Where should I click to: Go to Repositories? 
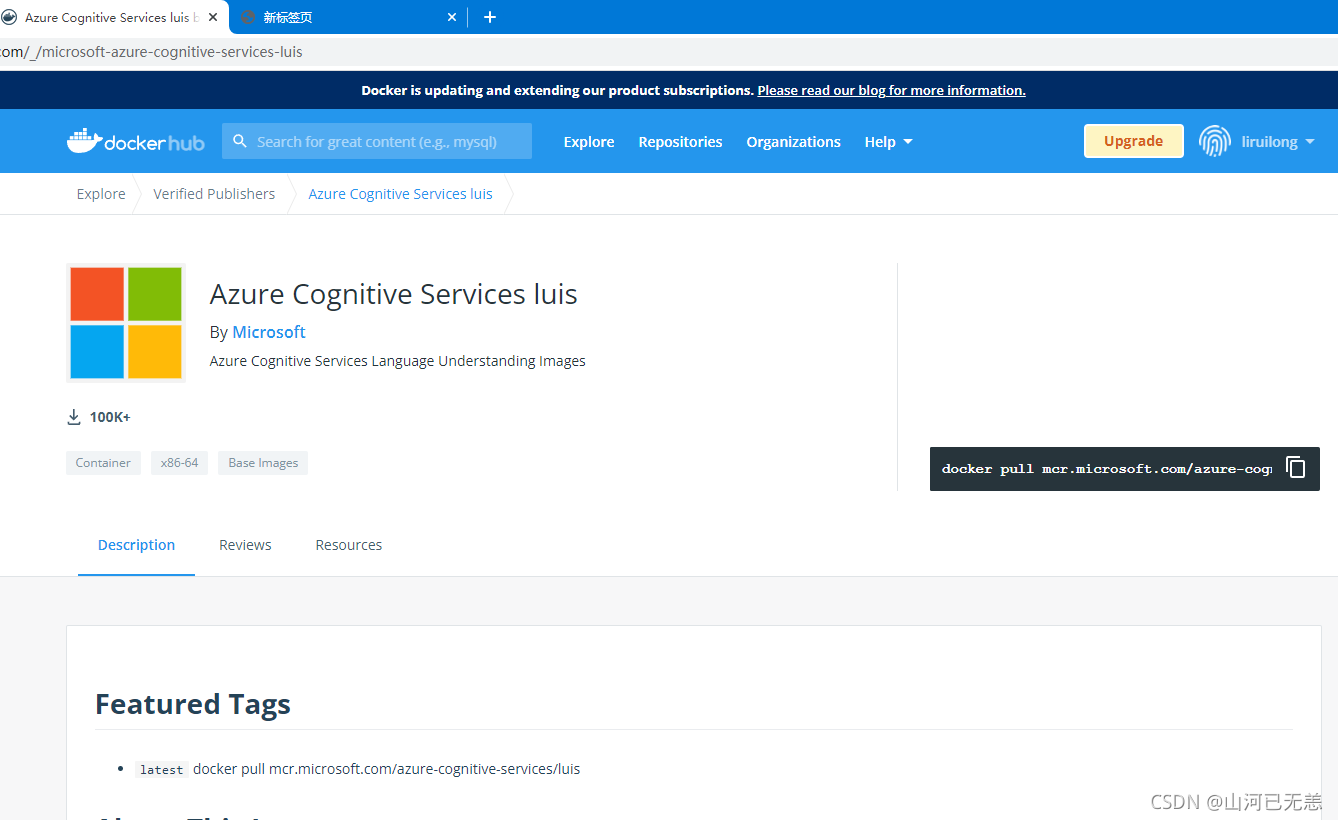pyautogui.click(x=680, y=142)
